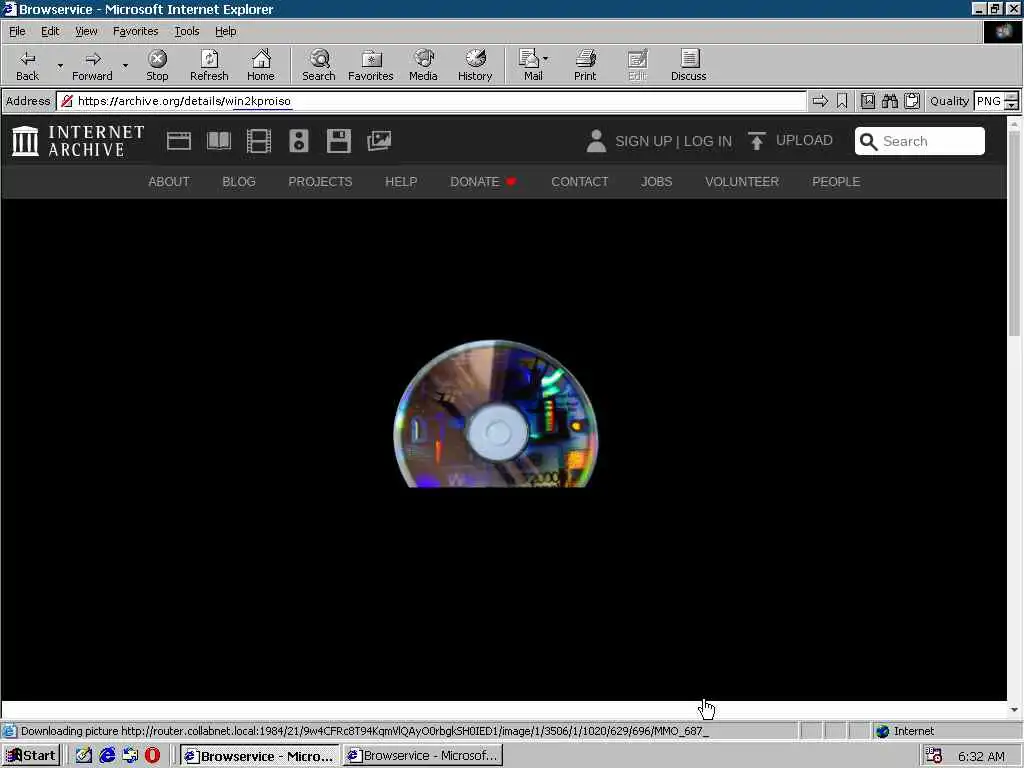Open the Quality PNG dropdown
Viewport: 1024px width, 768px height.
click(x=1011, y=101)
